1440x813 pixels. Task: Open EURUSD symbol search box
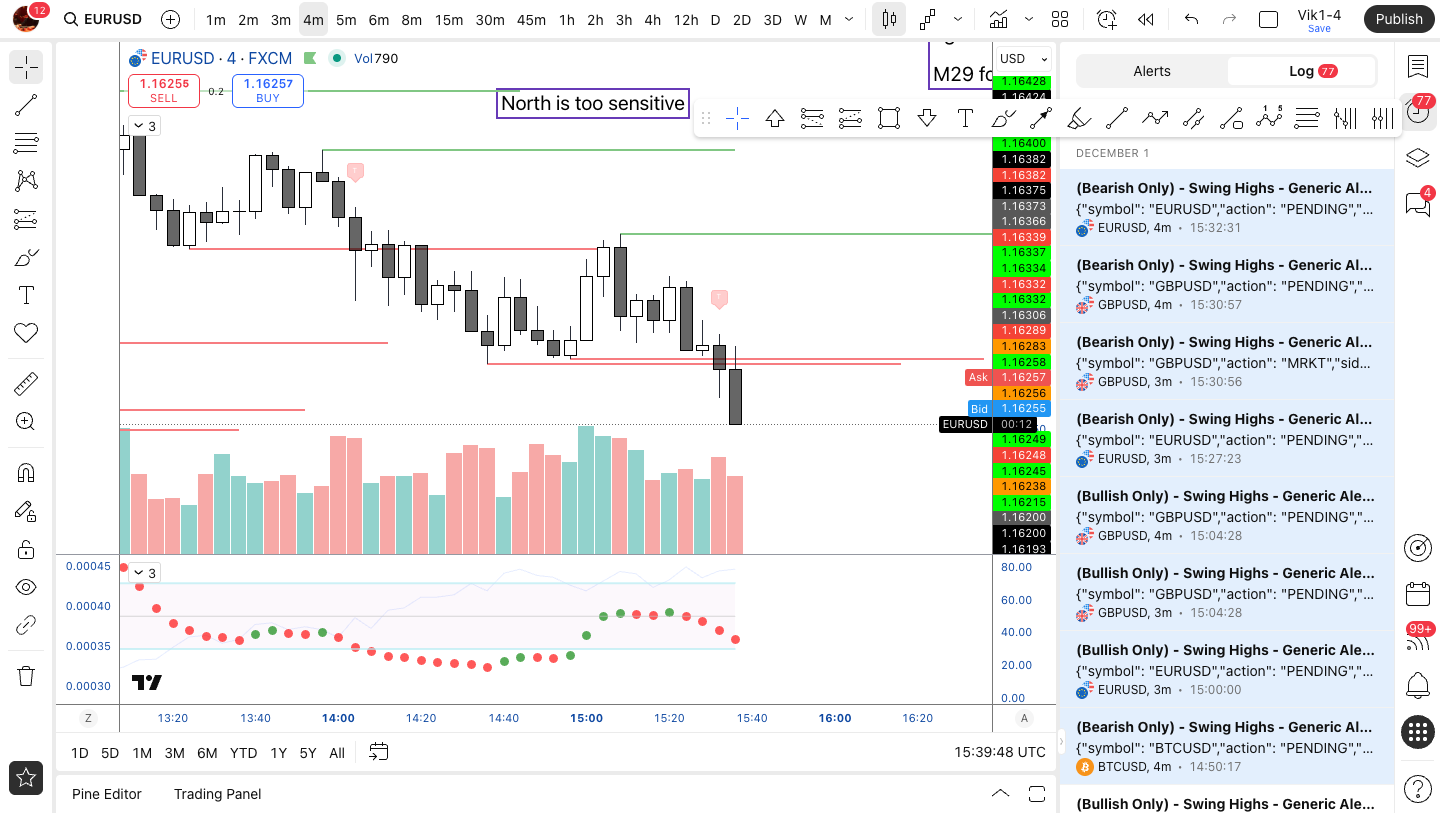pyautogui.click(x=102, y=19)
